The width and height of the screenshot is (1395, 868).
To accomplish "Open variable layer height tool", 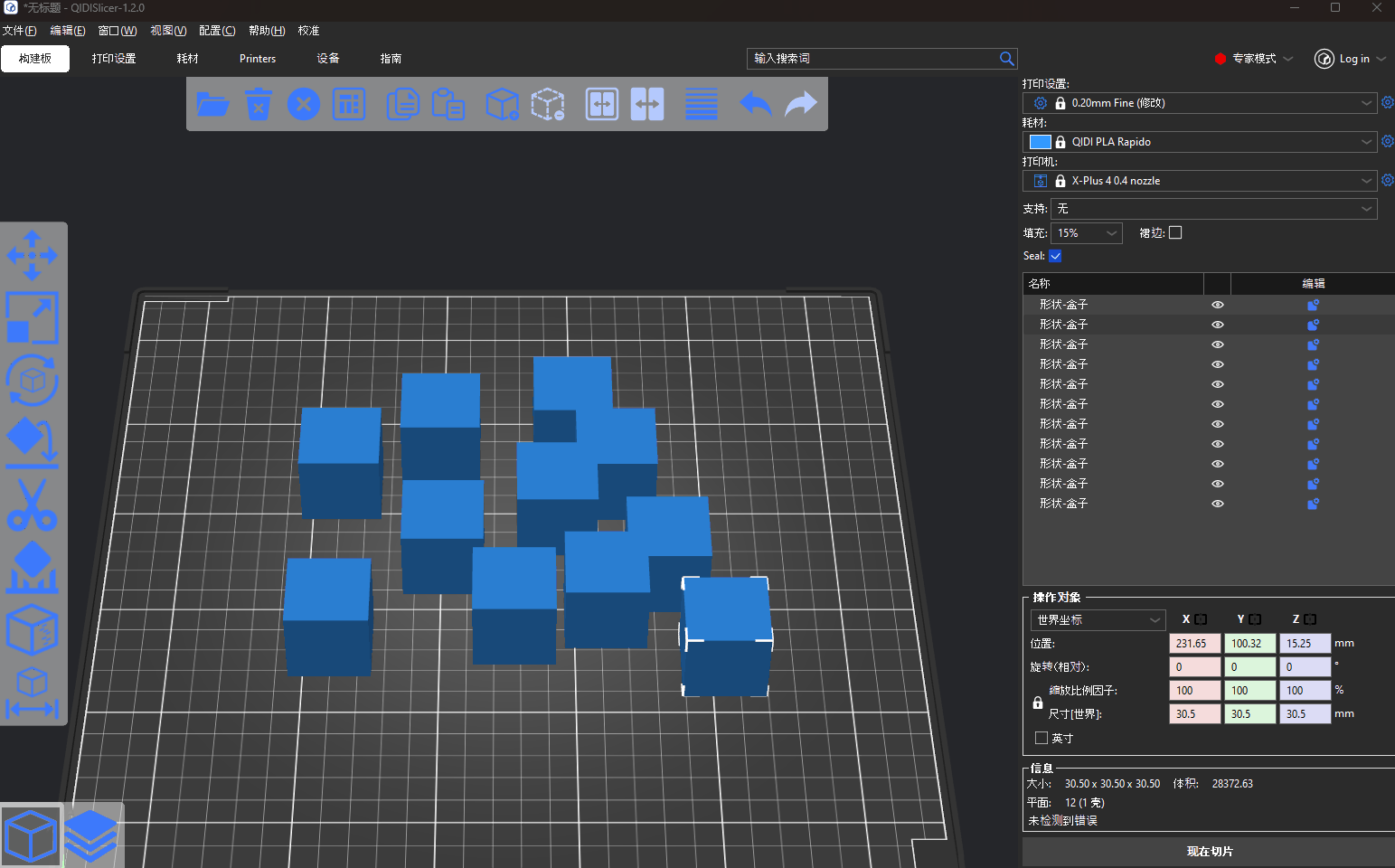I will pyautogui.click(x=702, y=104).
